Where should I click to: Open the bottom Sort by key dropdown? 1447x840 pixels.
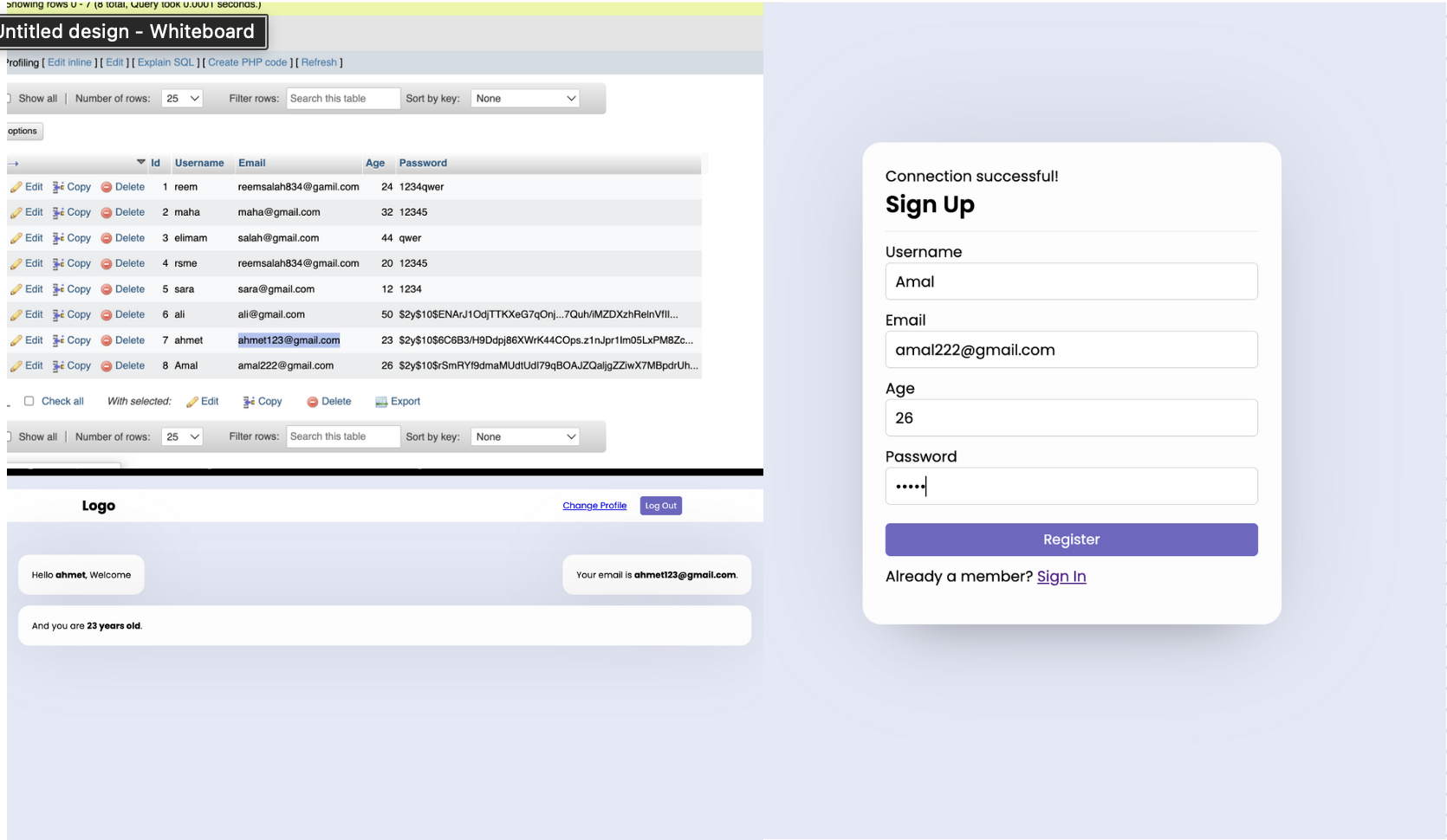[525, 437]
